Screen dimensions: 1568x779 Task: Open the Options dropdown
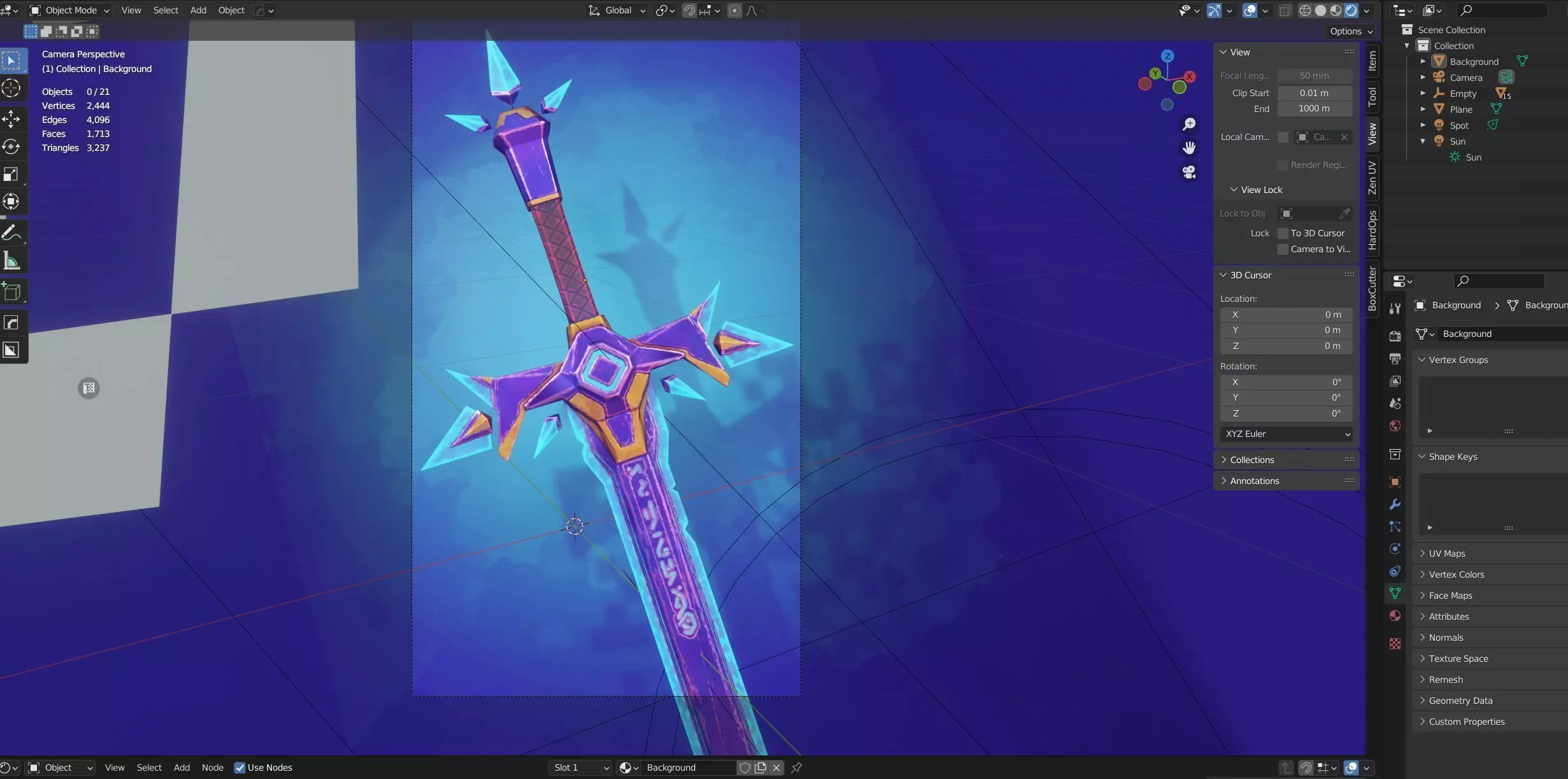click(x=1351, y=31)
